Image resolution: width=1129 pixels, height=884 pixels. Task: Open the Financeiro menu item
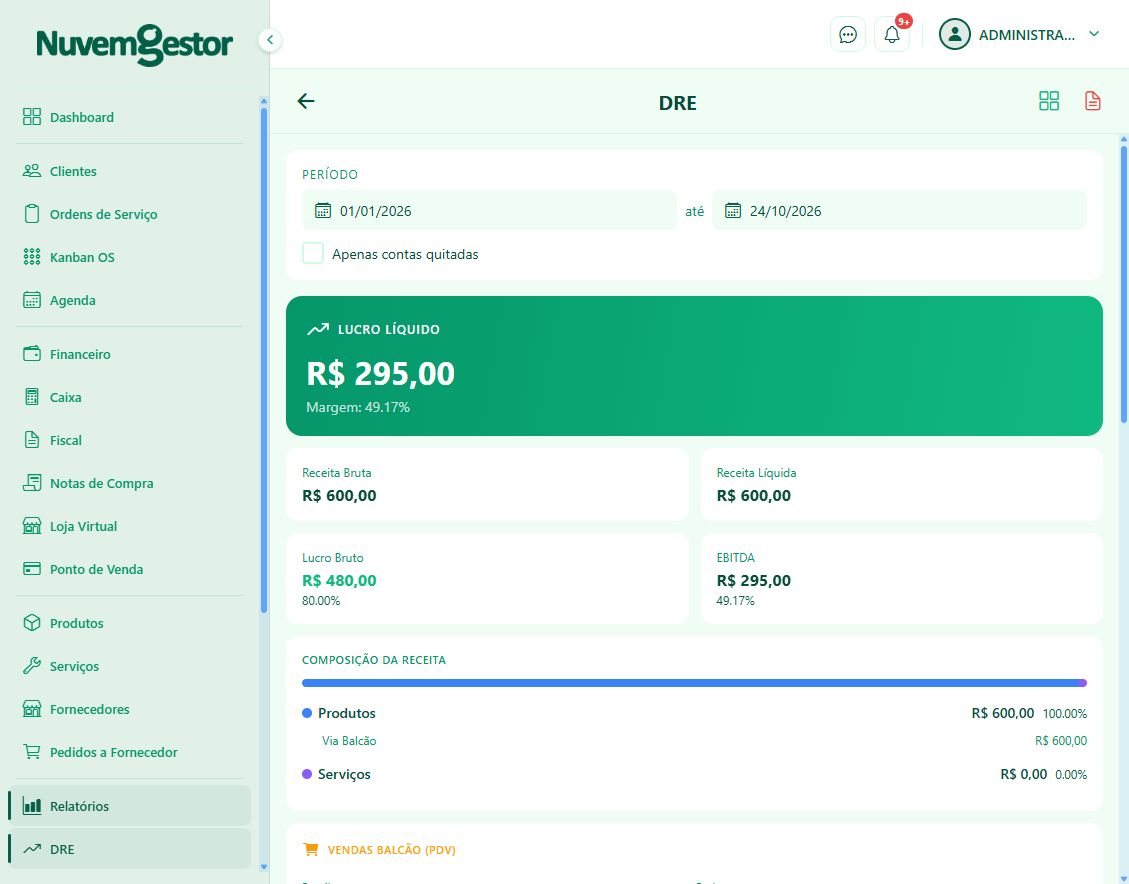tap(130, 353)
